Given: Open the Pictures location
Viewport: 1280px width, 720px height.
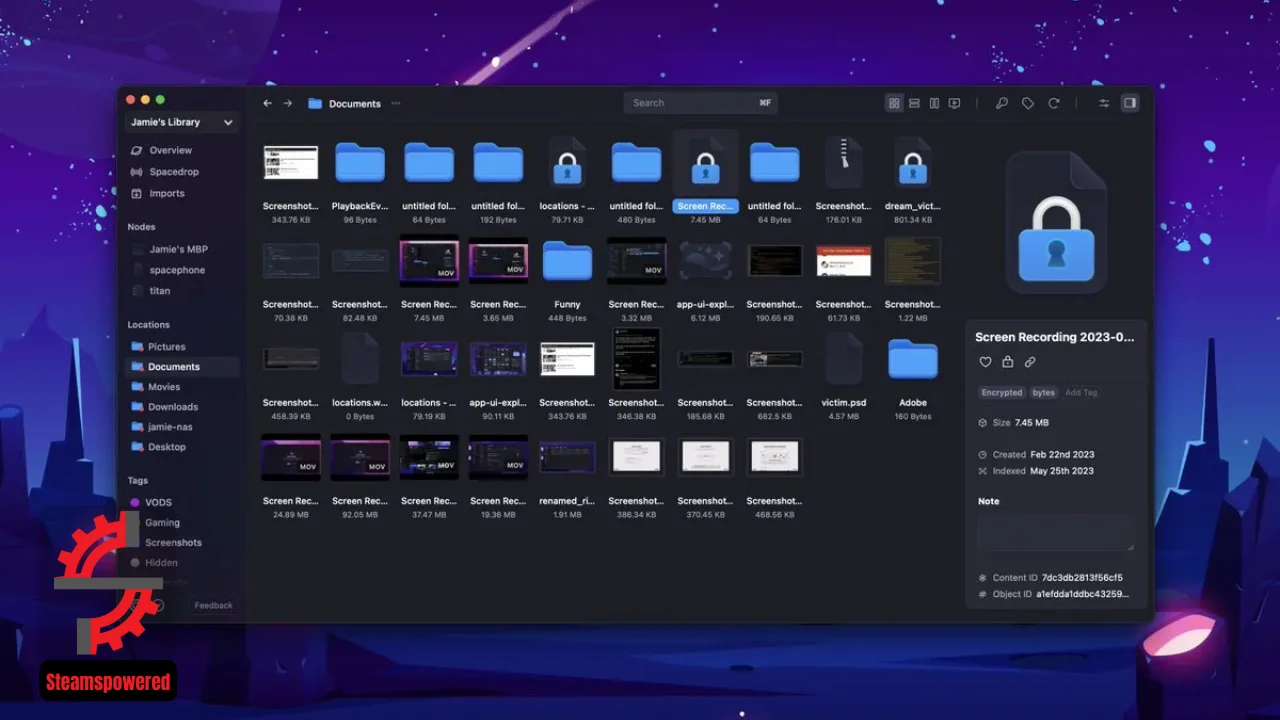Looking at the screenshot, I should pyautogui.click(x=167, y=347).
